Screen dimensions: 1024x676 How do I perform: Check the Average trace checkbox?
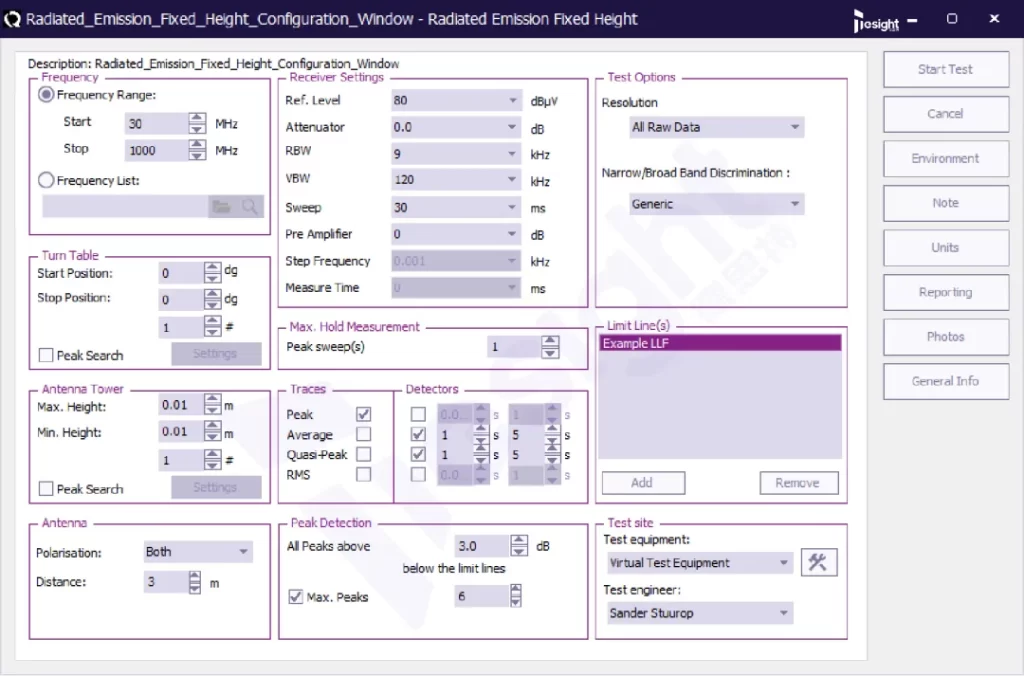click(364, 434)
